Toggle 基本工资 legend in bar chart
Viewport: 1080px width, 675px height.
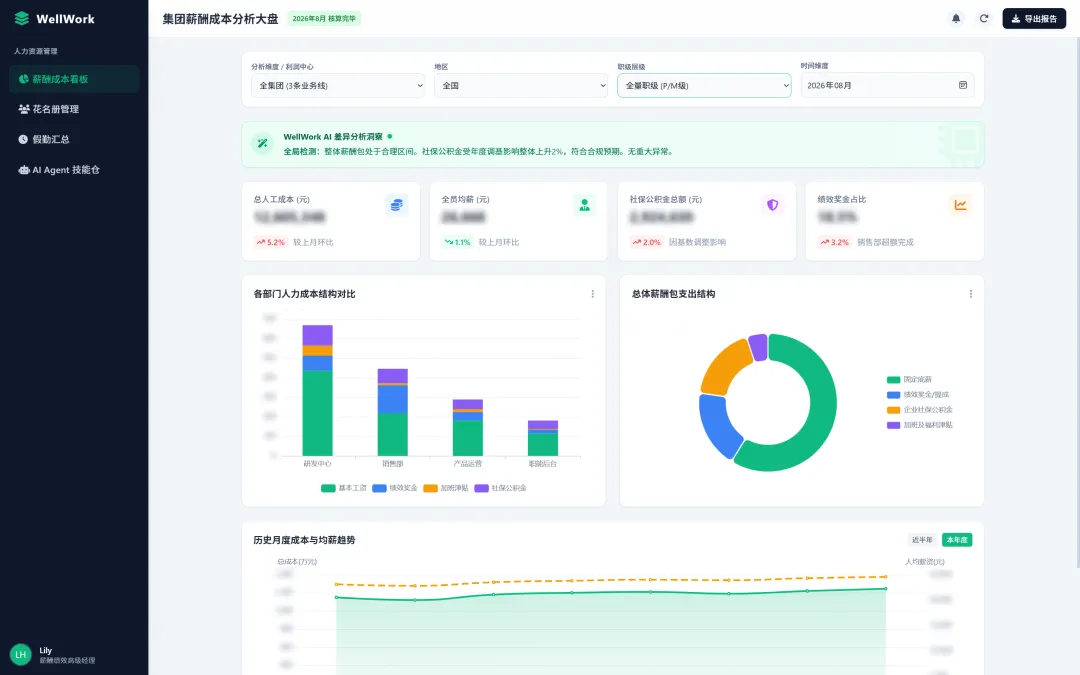(344, 488)
